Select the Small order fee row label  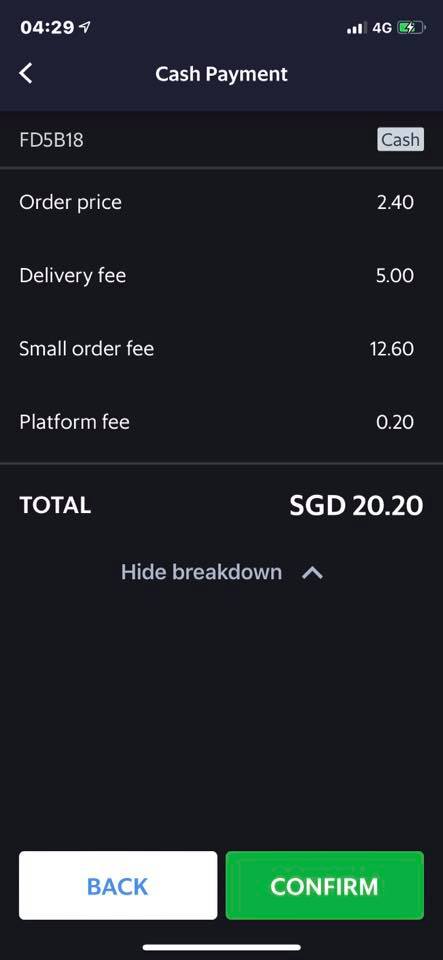click(x=86, y=349)
